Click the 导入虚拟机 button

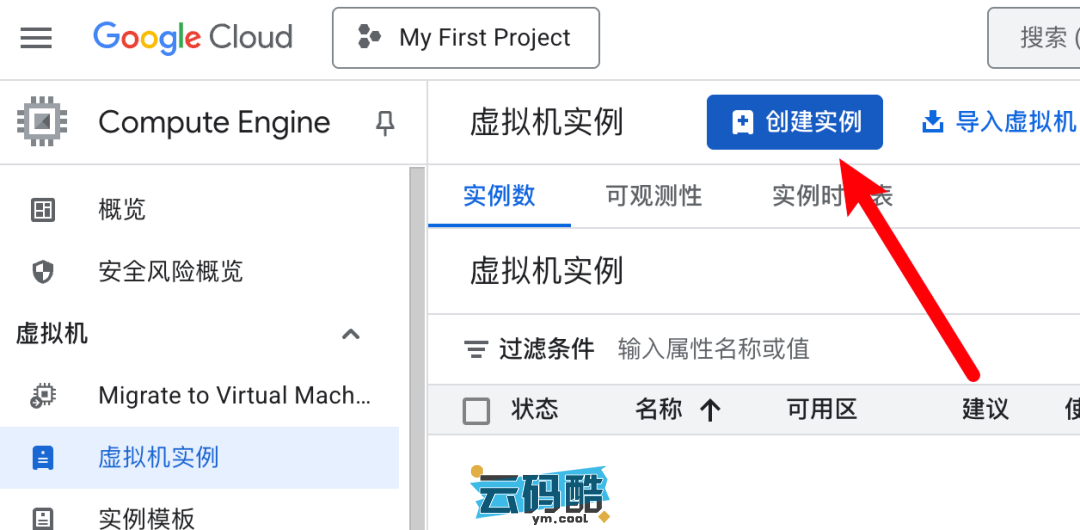[x=998, y=122]
